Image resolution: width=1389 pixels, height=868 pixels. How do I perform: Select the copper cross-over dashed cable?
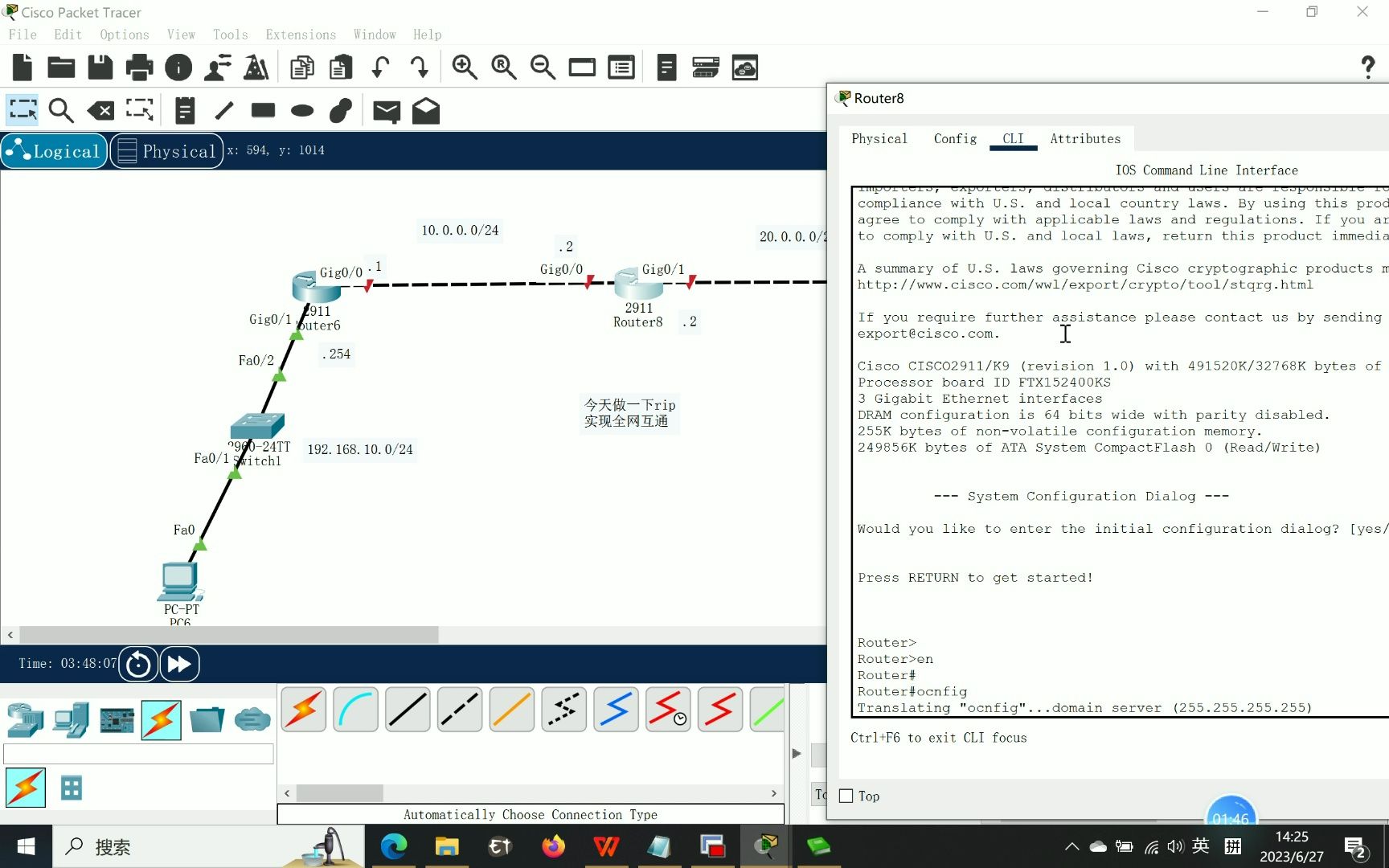point(460,710)
